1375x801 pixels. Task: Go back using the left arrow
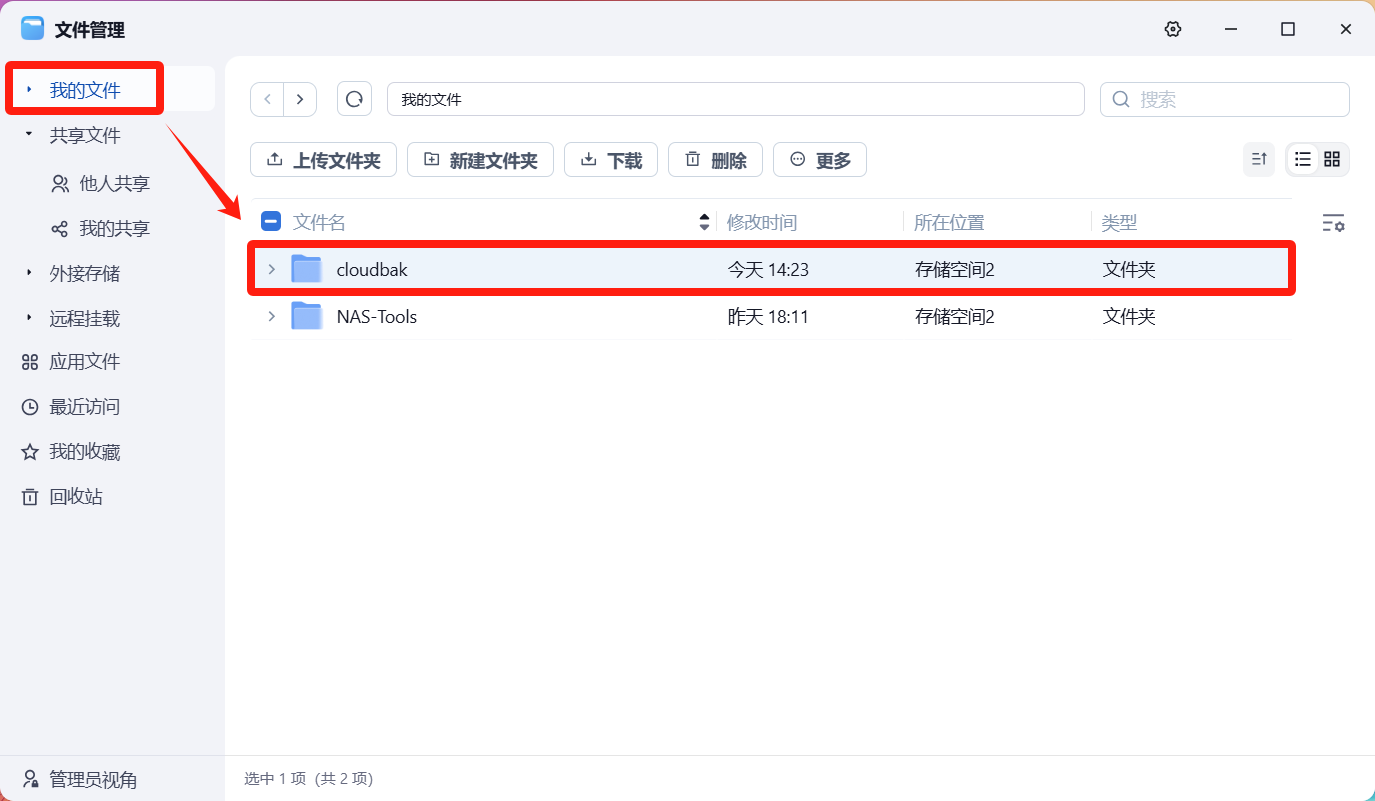[267, 99]
